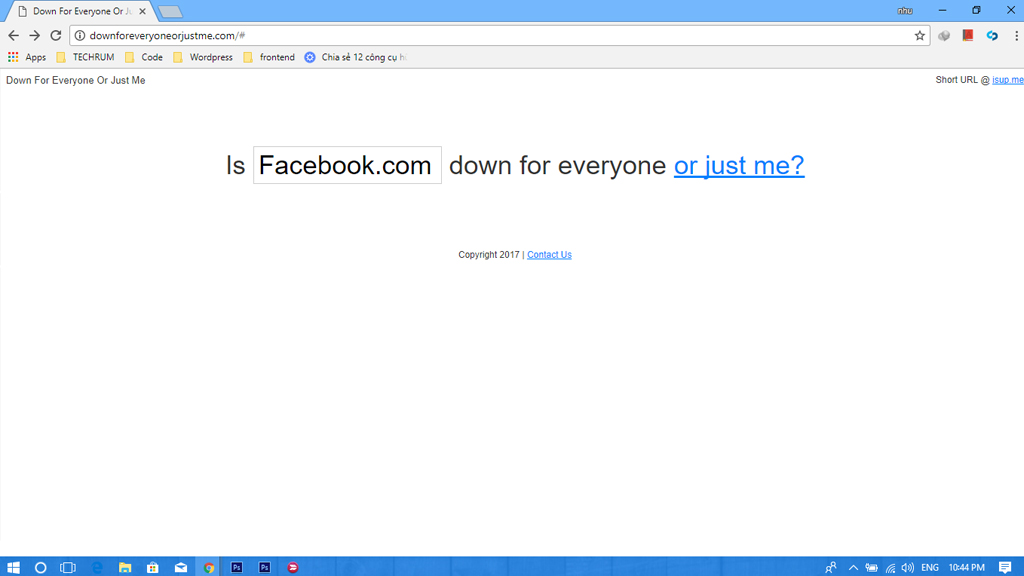Image resolution: width=1024 pixels, height=576 pixels.
Task: Click the blue sync extension icon
Action: click(992, 36)
